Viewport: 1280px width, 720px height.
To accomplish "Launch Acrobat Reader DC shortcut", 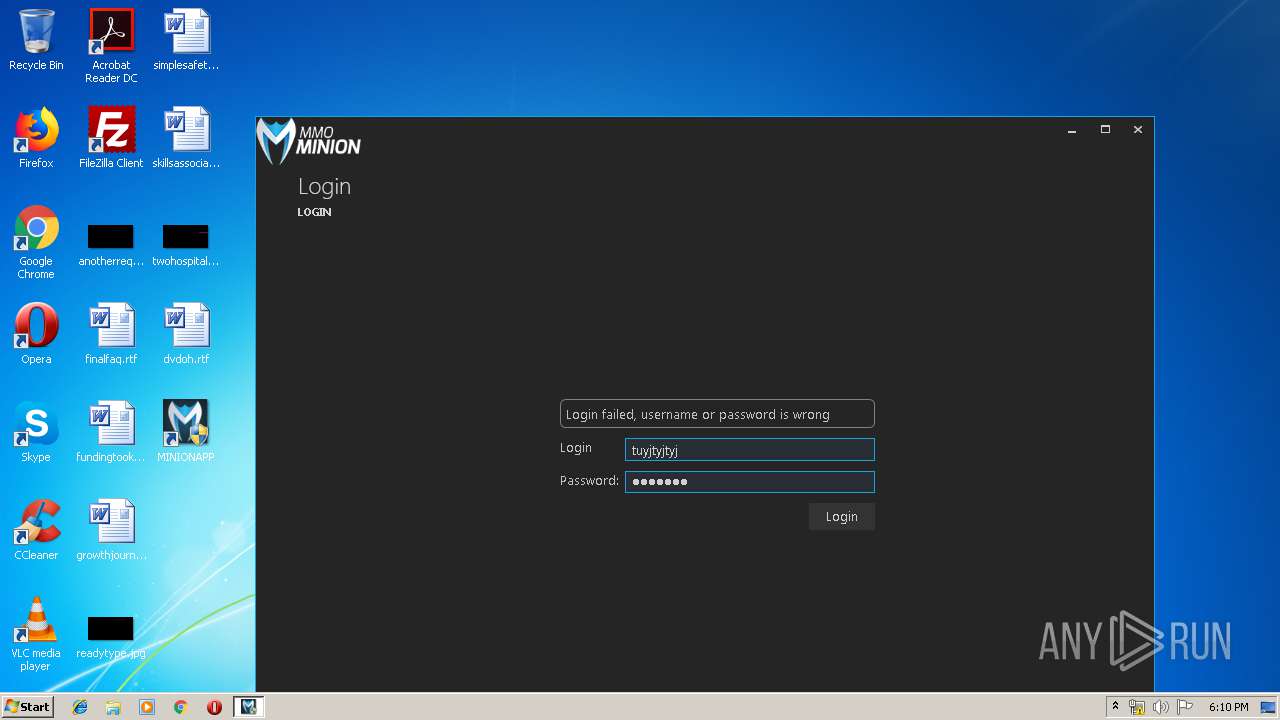I will pos(111,46).
